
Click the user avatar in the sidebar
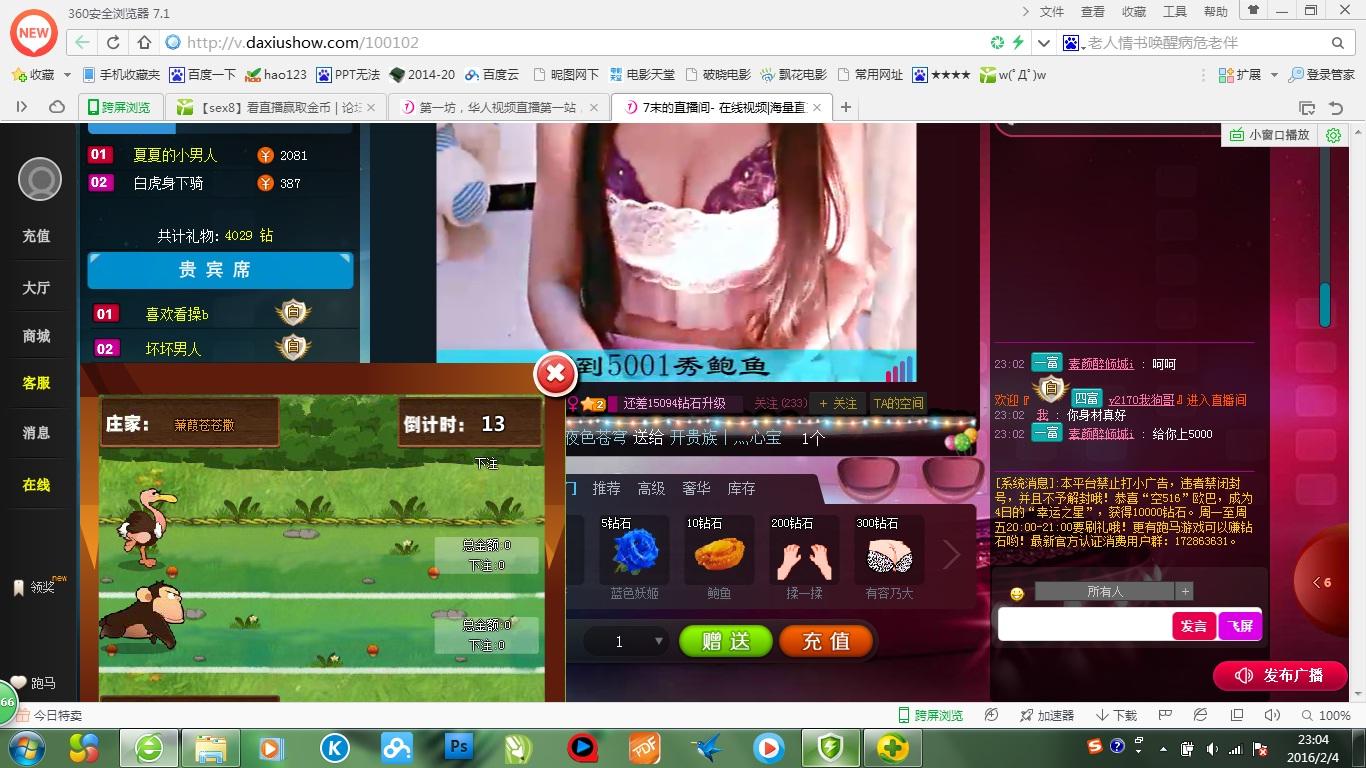coord(40,180)
